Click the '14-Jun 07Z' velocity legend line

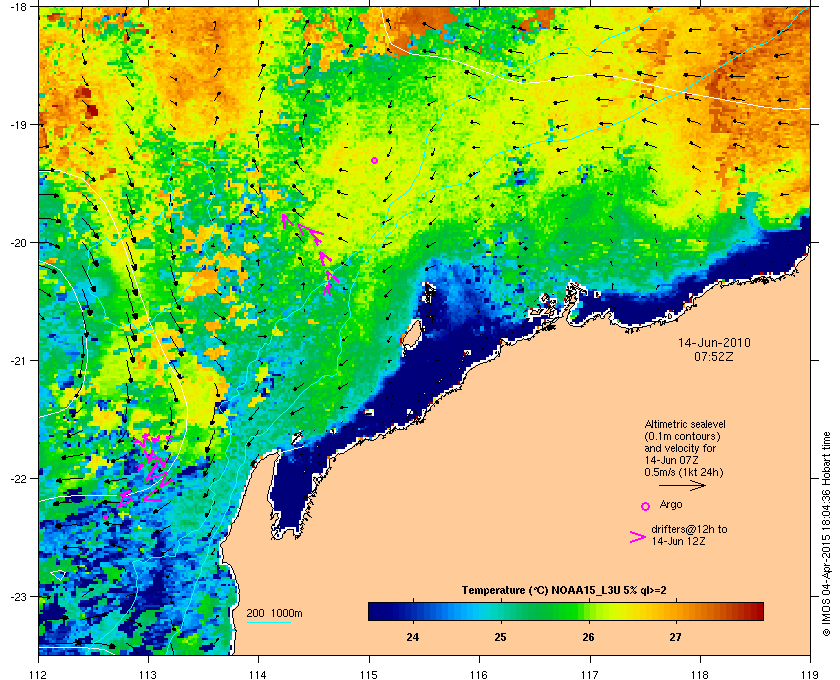pos(671,460)
